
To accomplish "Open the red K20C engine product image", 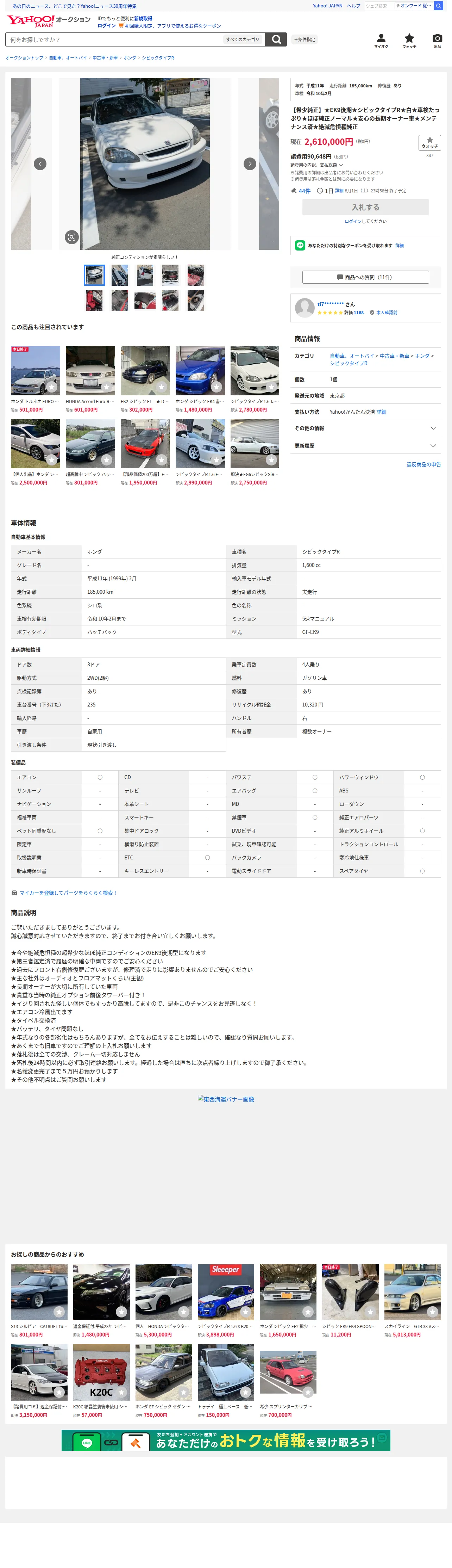I will [x=102, y=1372].
